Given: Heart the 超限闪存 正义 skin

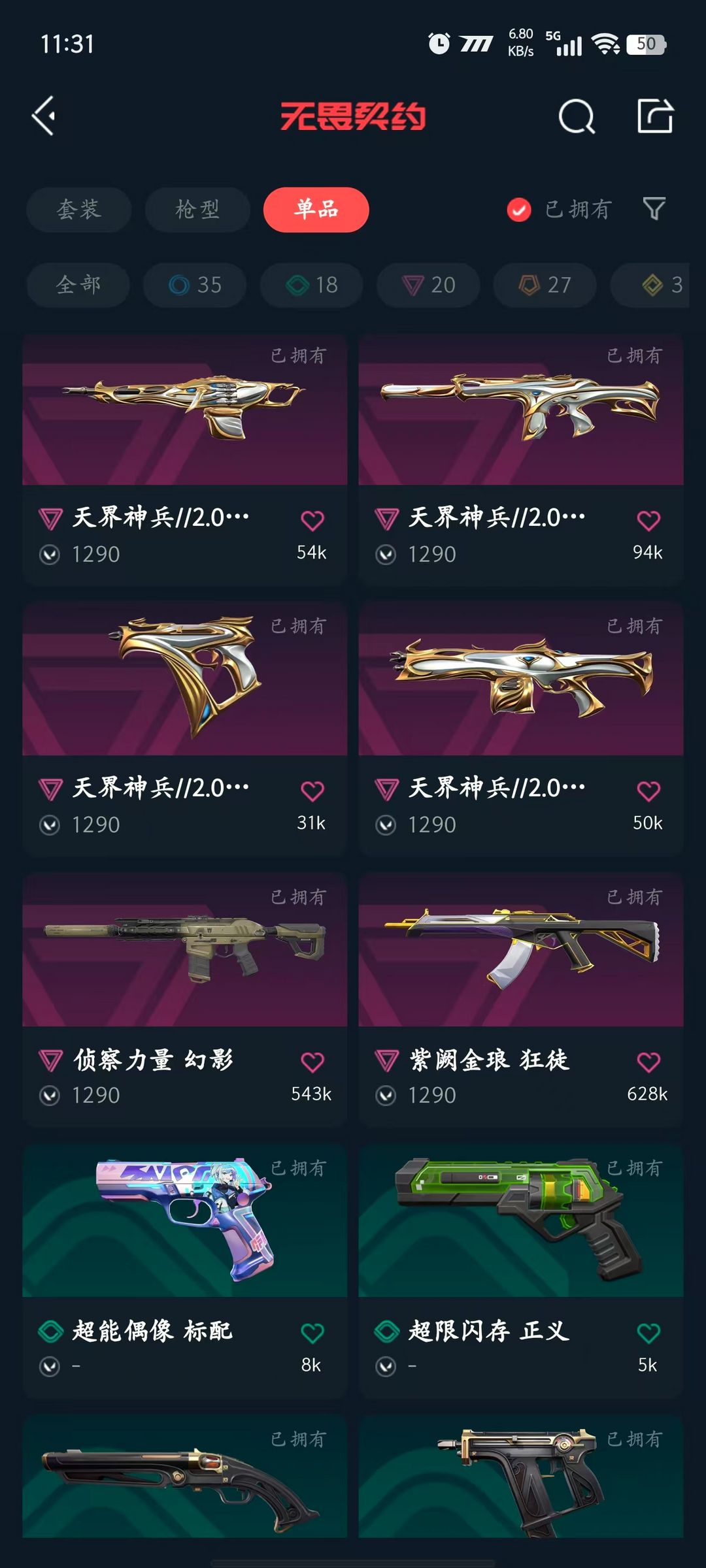Looking at the screenshot, I should [648, 1333].
